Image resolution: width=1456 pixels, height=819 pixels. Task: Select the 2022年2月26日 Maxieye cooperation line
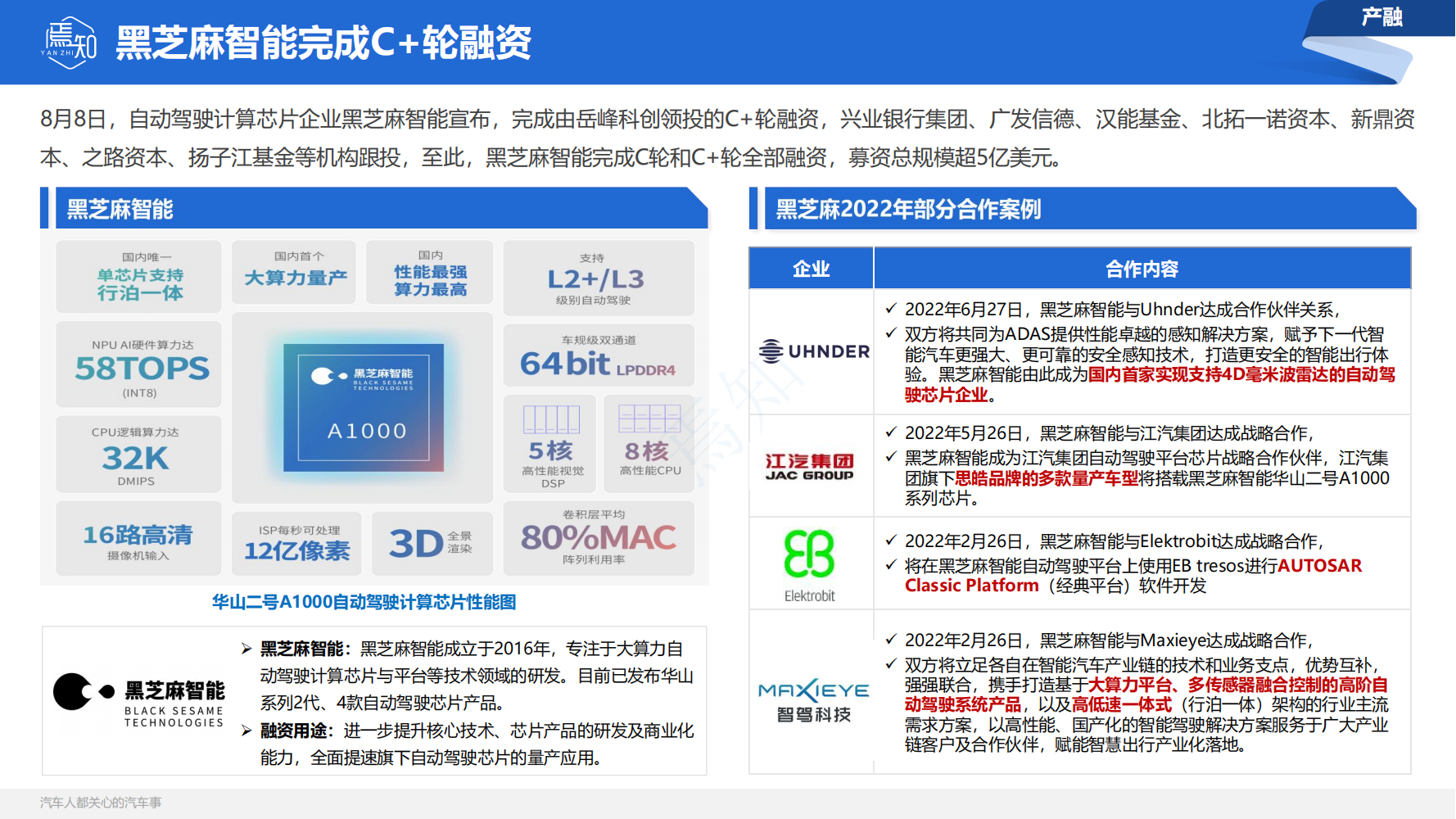click(x=1109, y=640)
